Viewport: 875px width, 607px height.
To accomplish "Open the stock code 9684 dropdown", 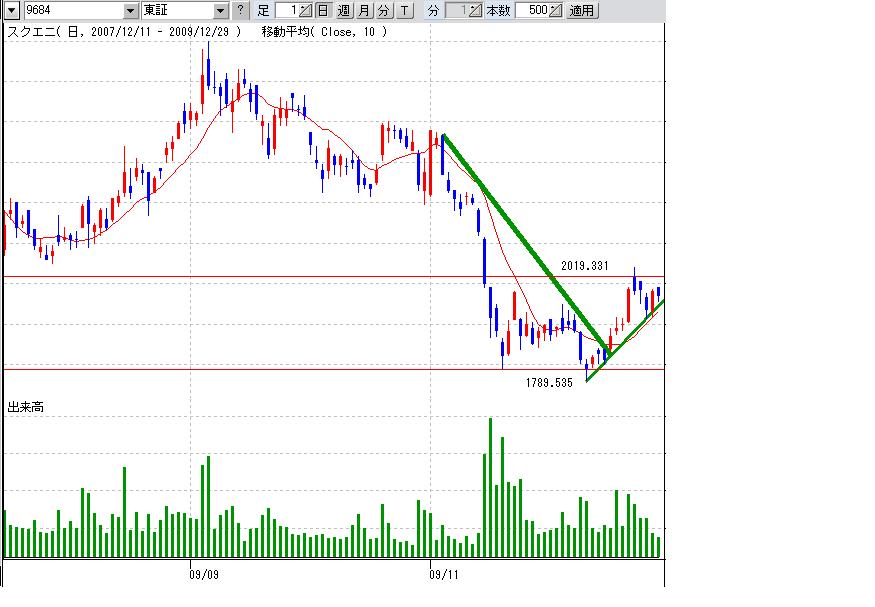I will click(130, 11).
